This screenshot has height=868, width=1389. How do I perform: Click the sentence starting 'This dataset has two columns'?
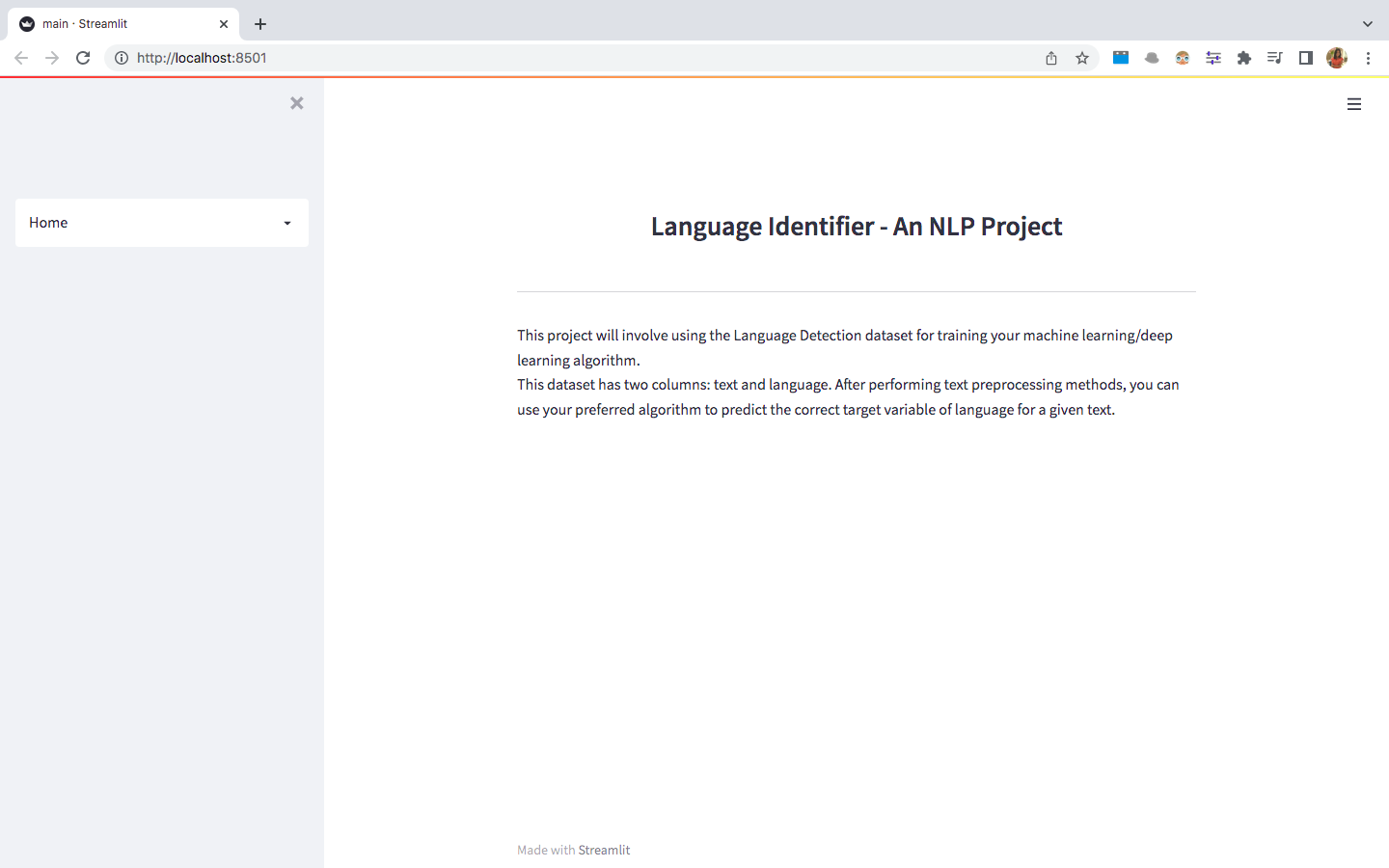[848, 396]
